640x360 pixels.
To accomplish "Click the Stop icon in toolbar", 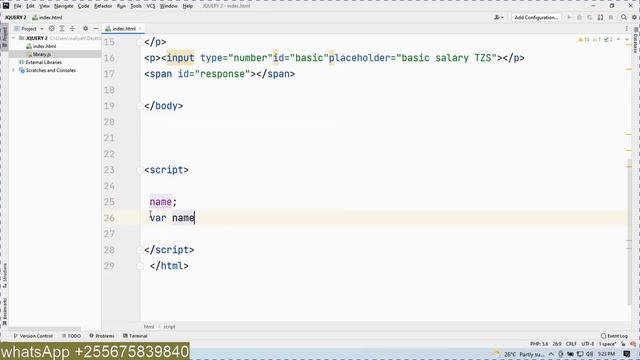I will coord(611,18).
